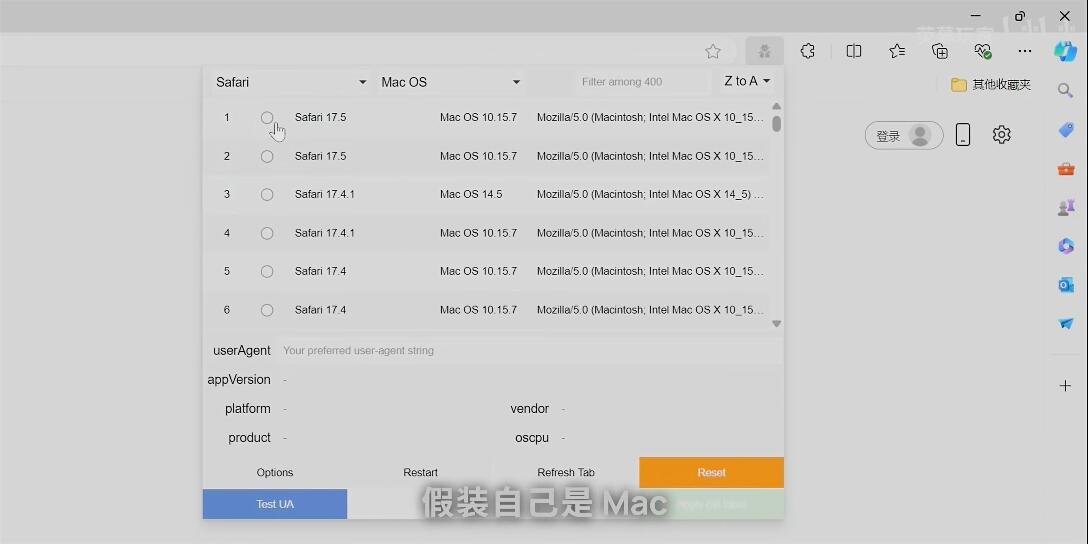Click the list scrollbar down arrow
The image size is (1088, 544).
tap(776, 323)
